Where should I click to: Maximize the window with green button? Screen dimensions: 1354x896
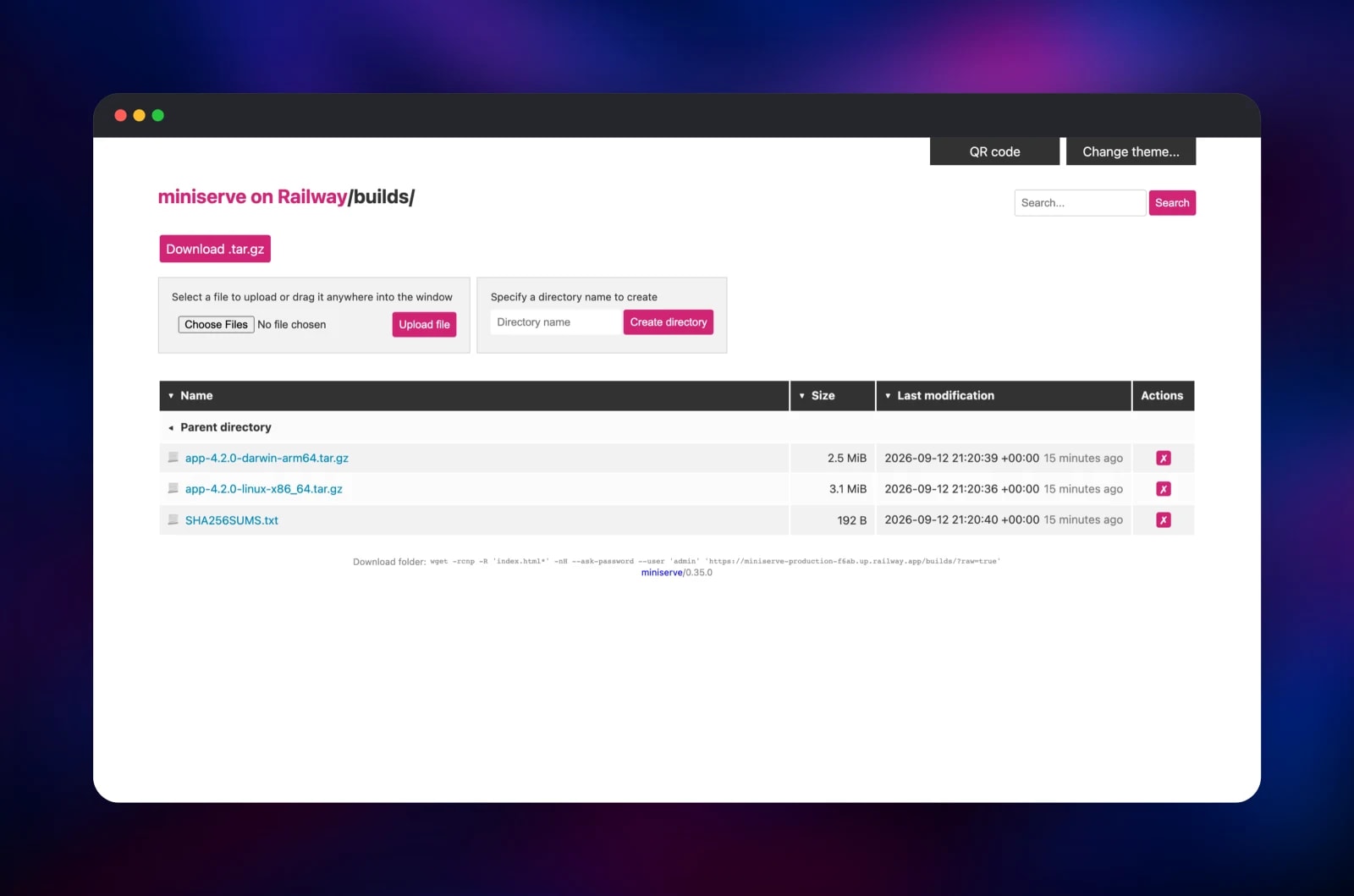pos(158,115)
